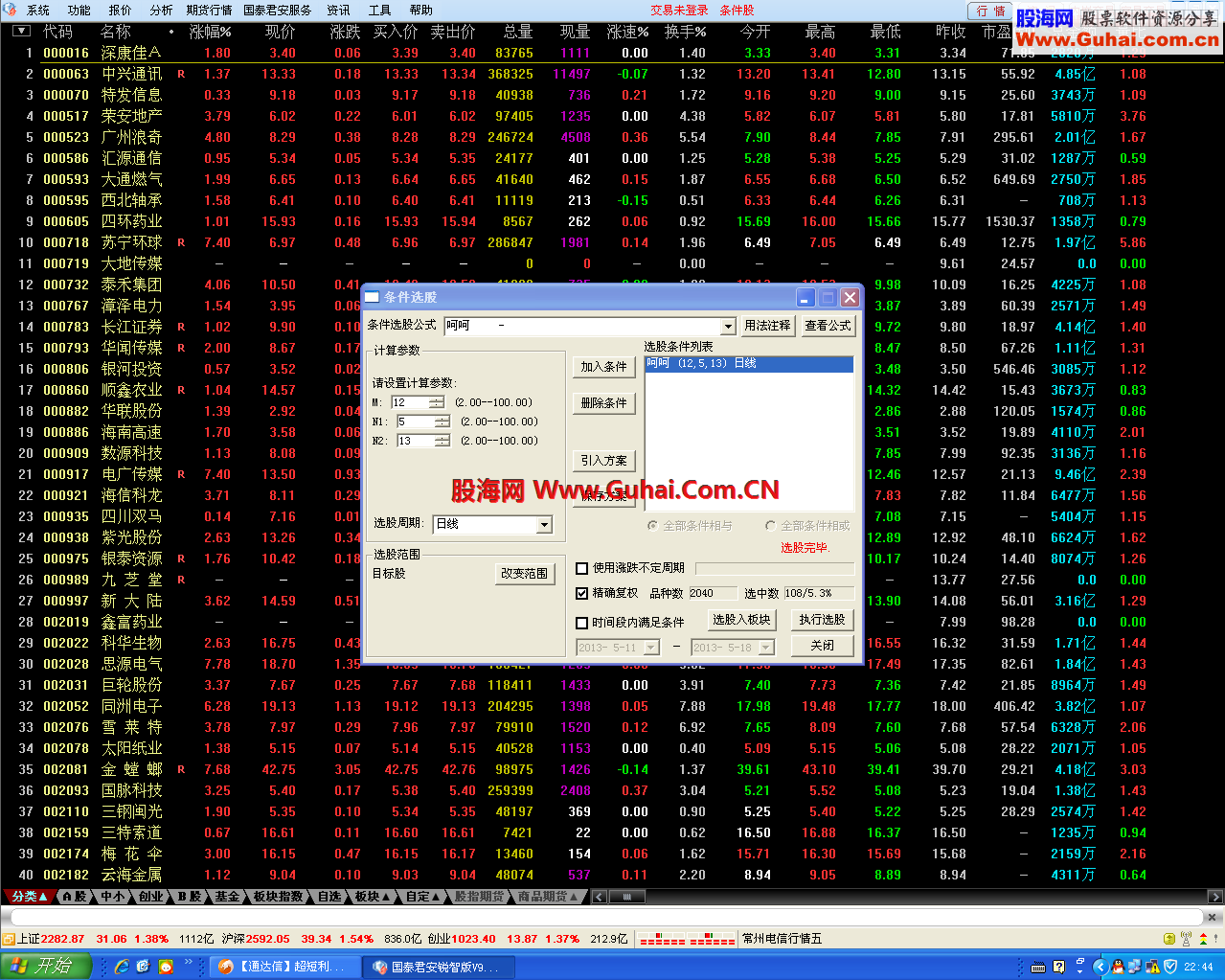1225x980 pixels.
Task: Click the 选股入板块 button
Action: click(741, 620)
